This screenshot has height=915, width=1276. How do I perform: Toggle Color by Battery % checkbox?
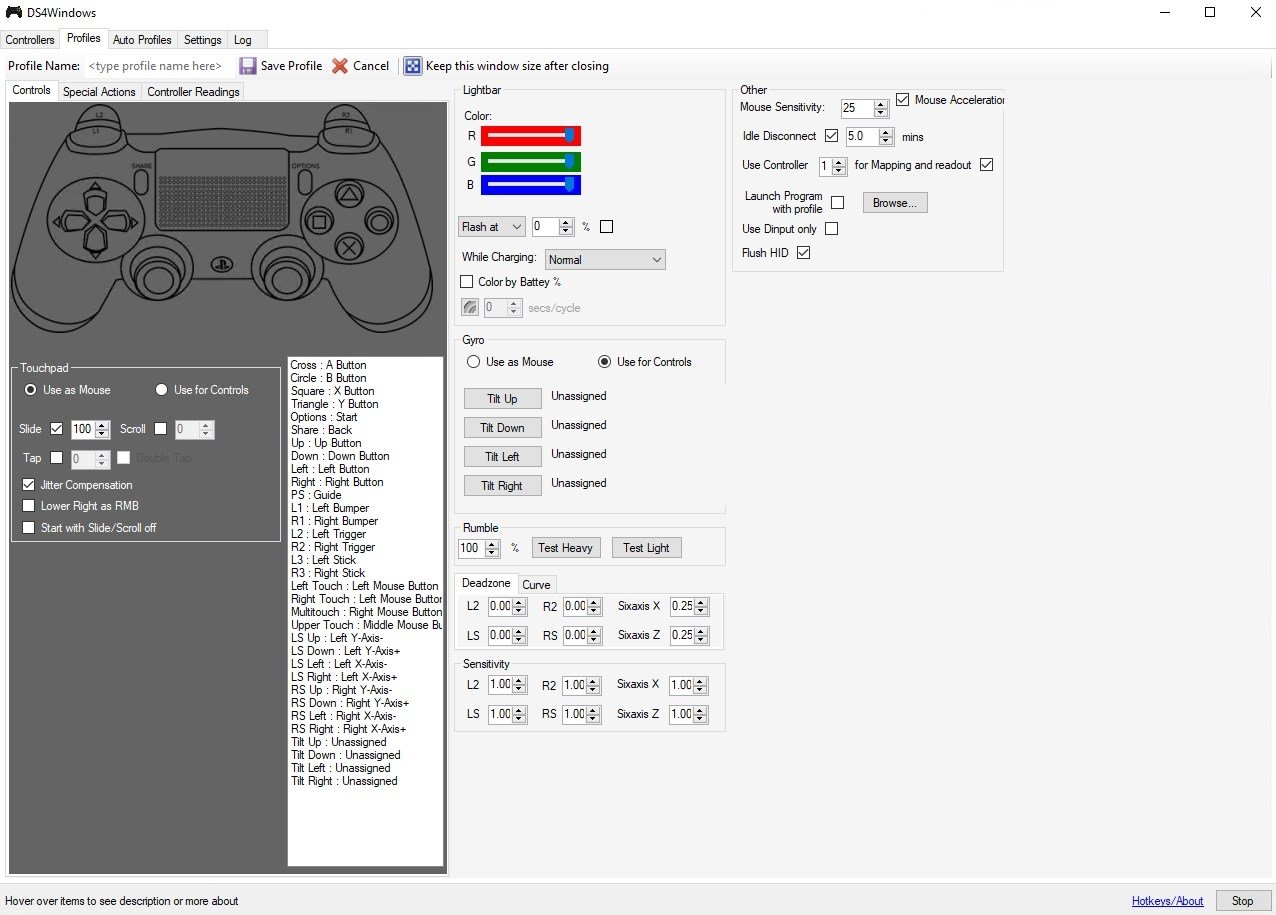tap(466, 282)
